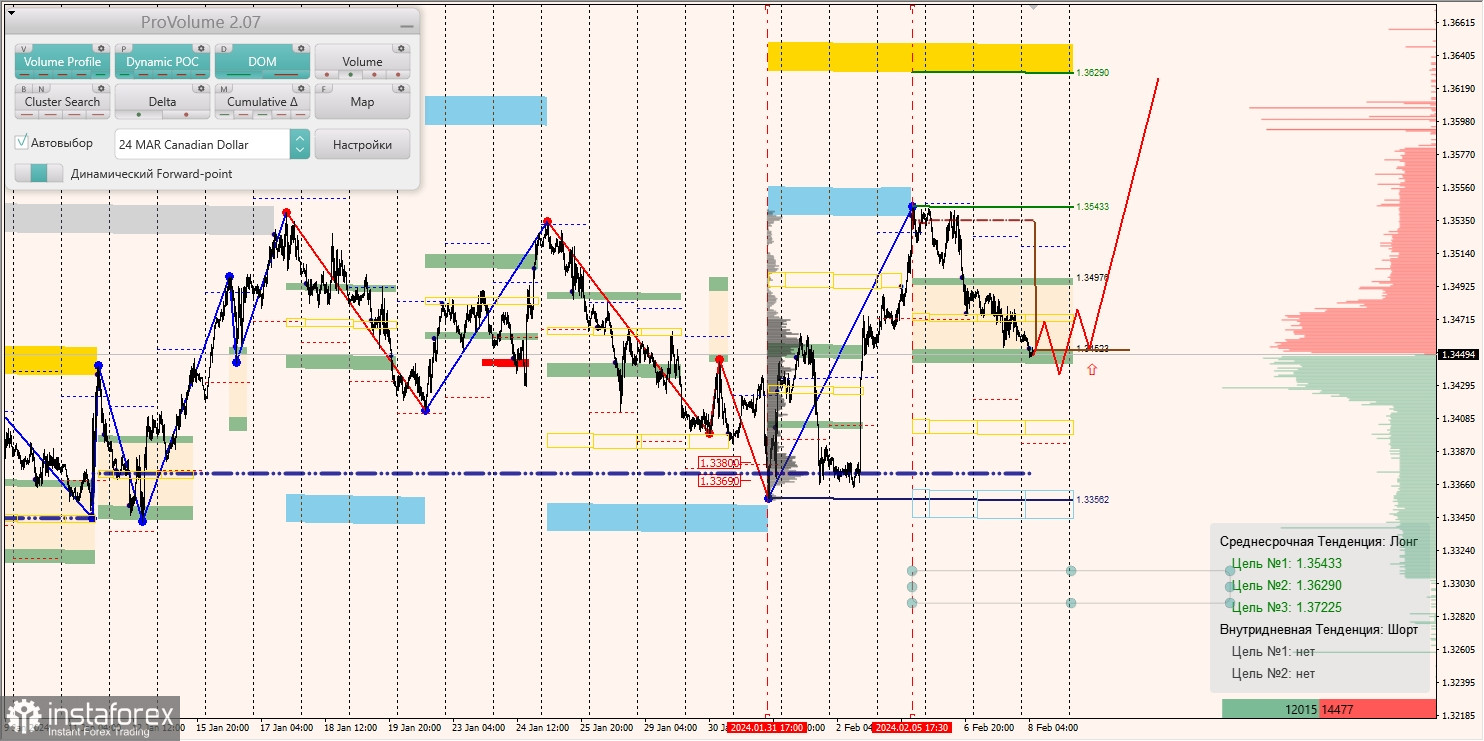Viewport: 1484px width, 741px height.
Task: Click the Внутридневная Тенденция: Шорт label
Action: coord(1319,629)
